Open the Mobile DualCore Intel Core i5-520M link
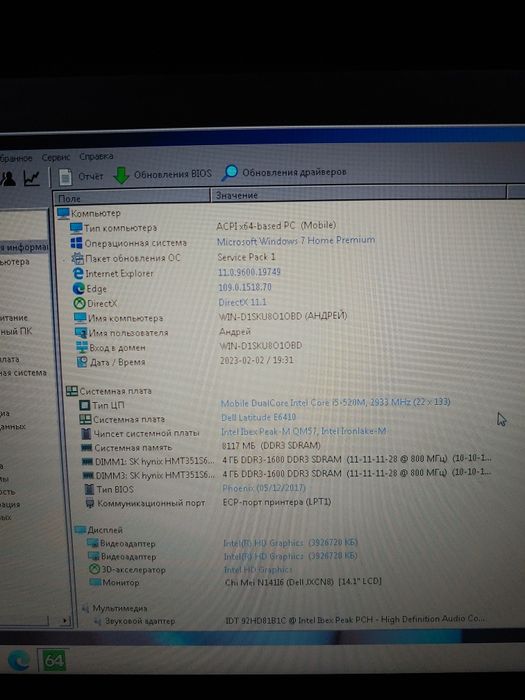Image resolution: width=525 pixels, height=700 pixels. pyautogui.click(x=335, y=402)
